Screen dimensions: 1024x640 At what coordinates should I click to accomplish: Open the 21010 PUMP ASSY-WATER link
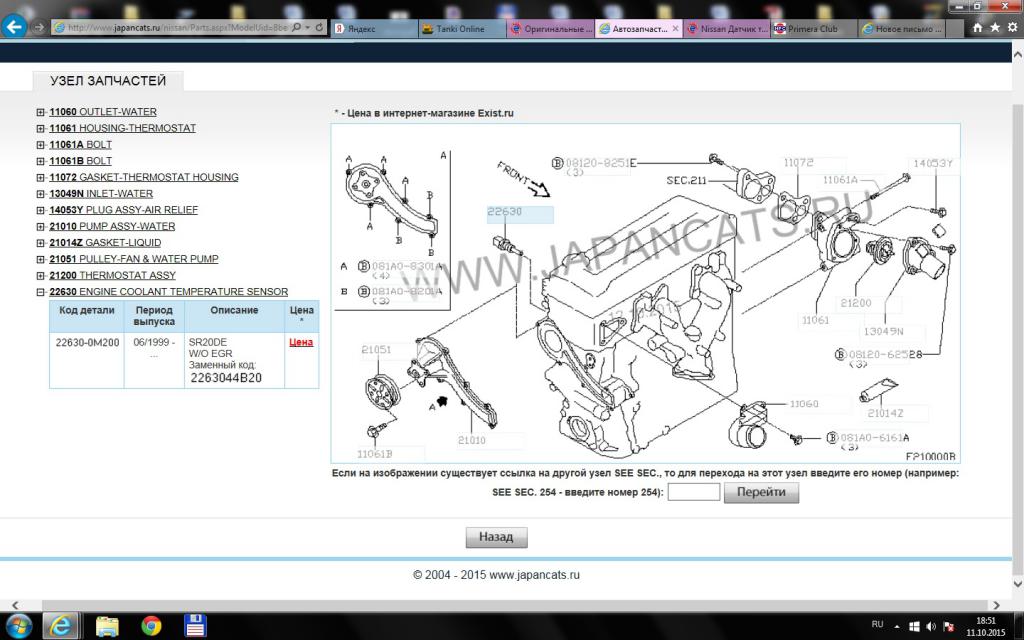(x=112, y=226)
